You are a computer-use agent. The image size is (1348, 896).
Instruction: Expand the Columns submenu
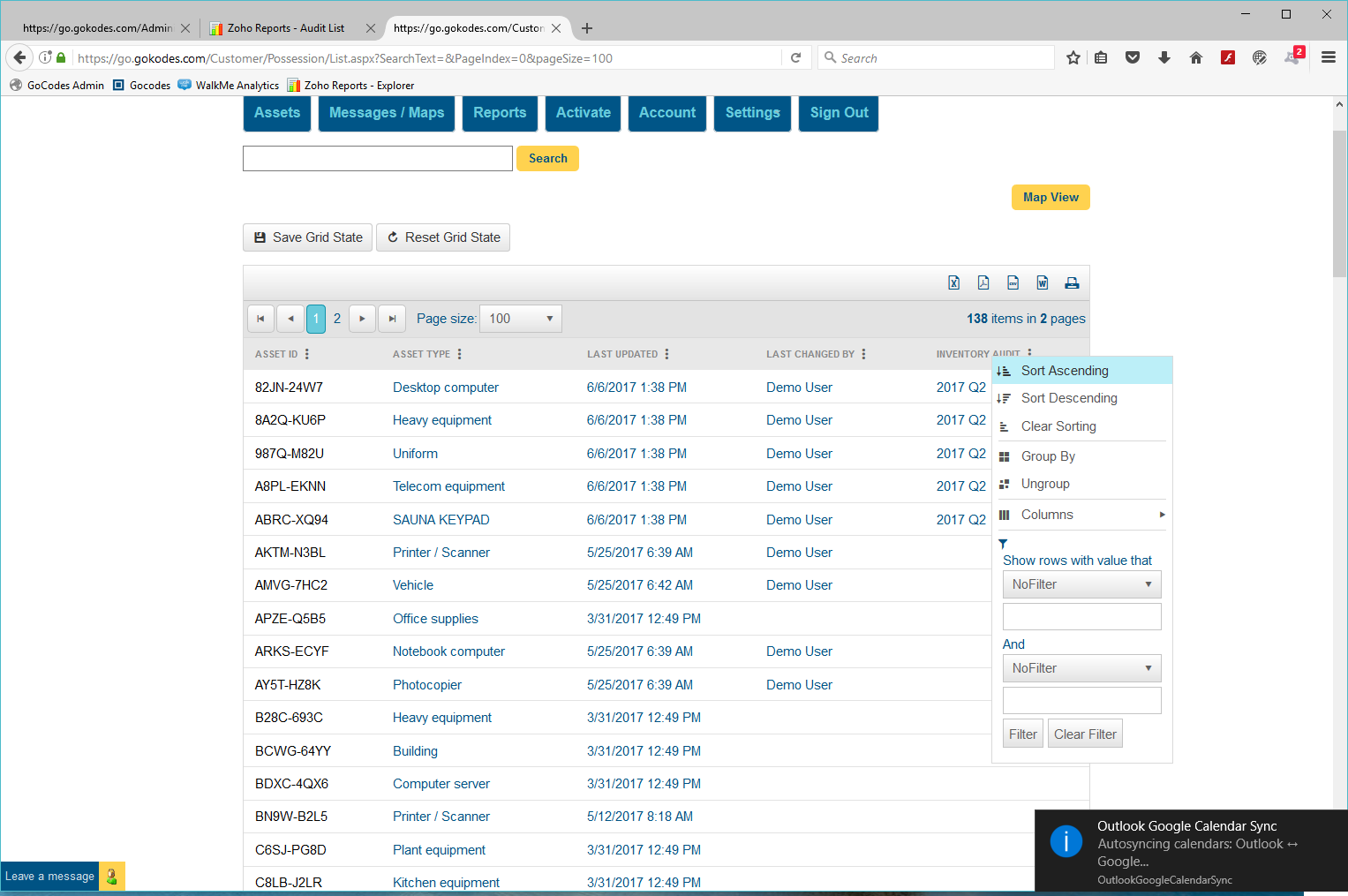(x=1082, y=515)
